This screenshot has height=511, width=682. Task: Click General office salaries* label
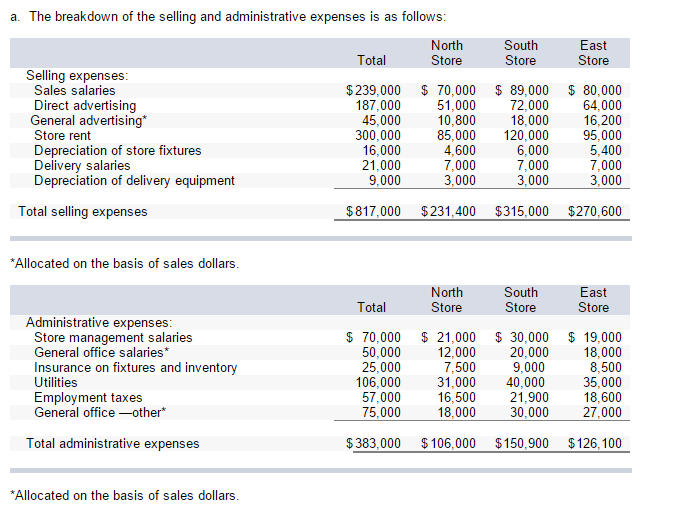coord(101,353)
